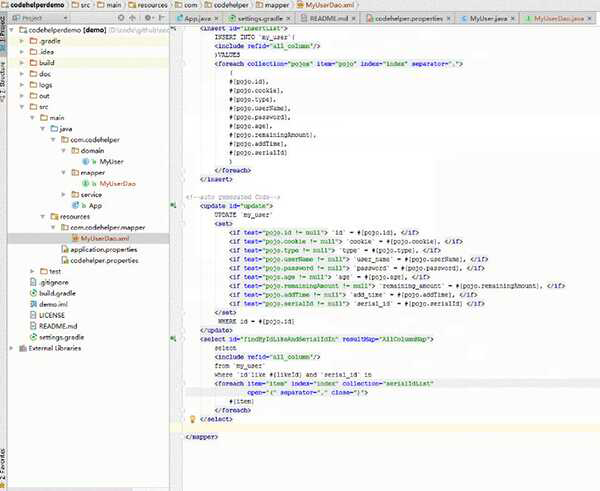The height and width of the screenshot is (491, 600).
Task: Switch to the codehelper.properties editor tab
Action: 411,18
